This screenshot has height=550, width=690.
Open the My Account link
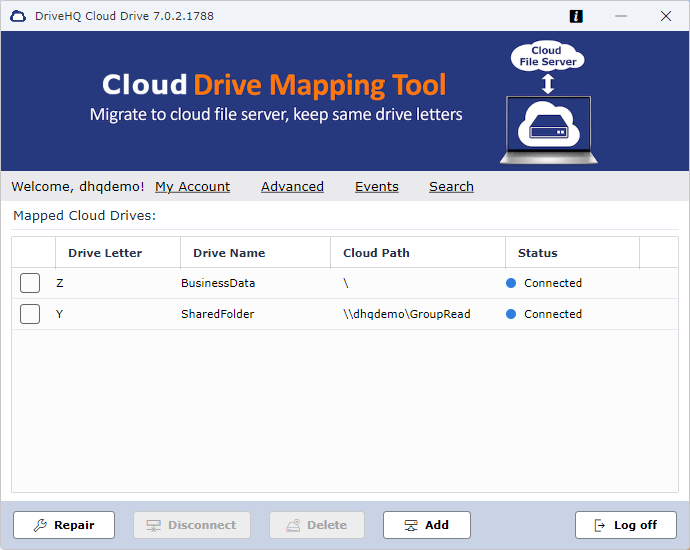coord(192,187)
